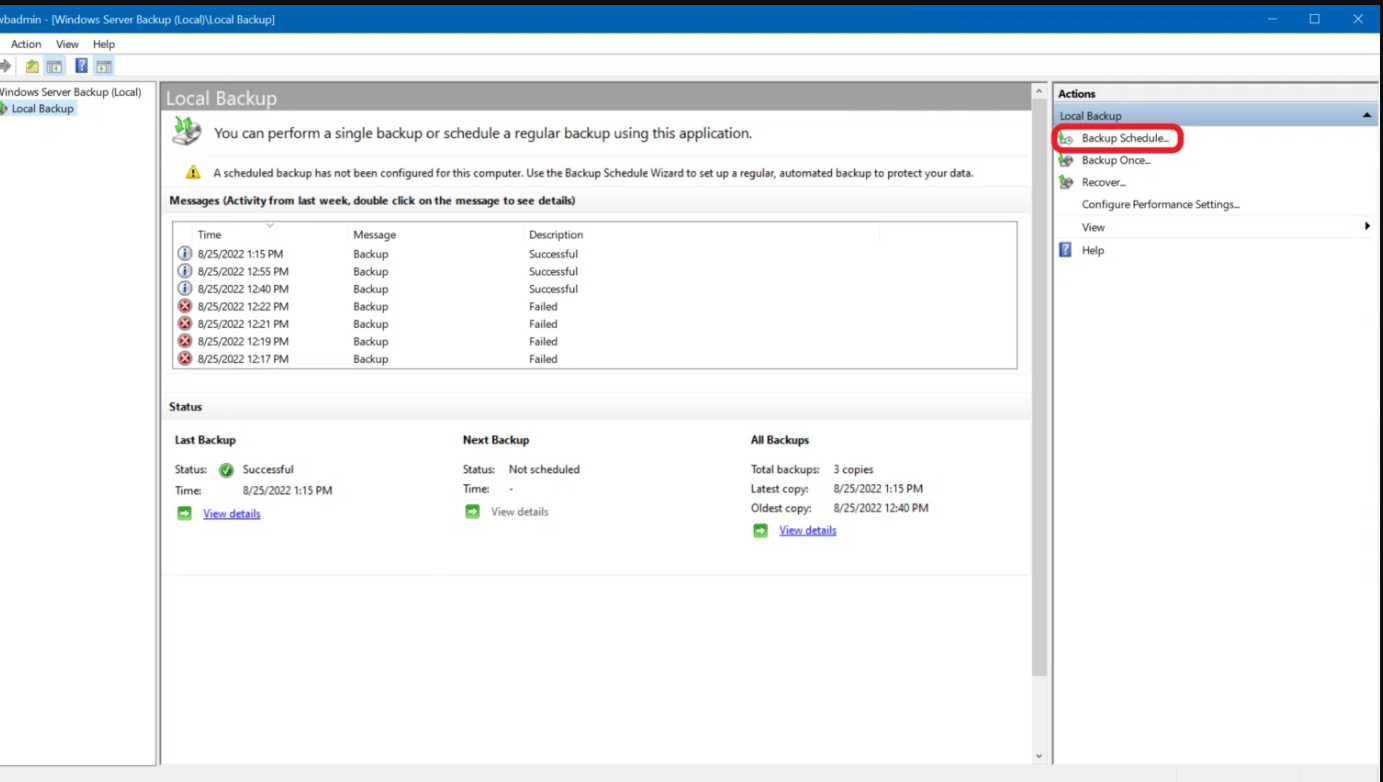
Task: Click the Recover icon in Actions pane
Action: pos(1066,182)
